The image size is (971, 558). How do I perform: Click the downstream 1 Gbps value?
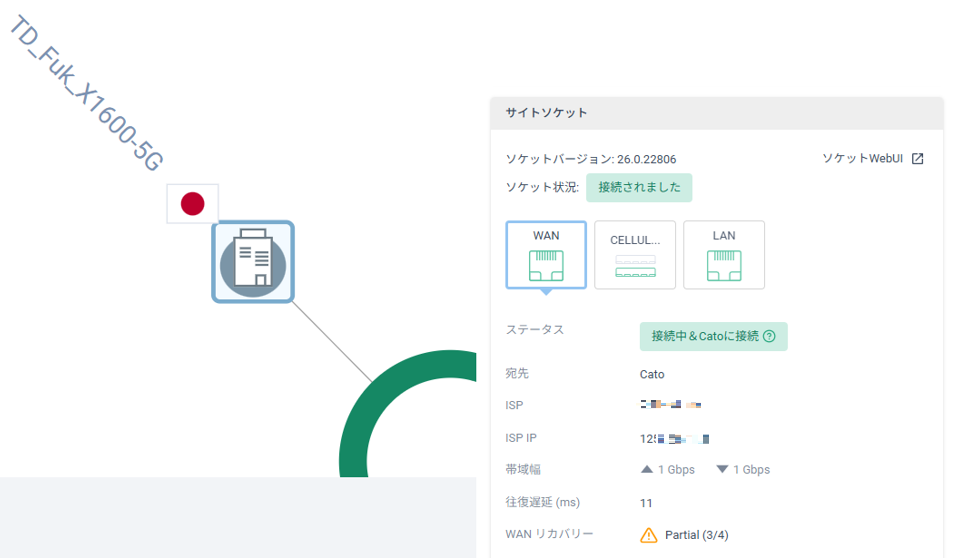point(752,469)
